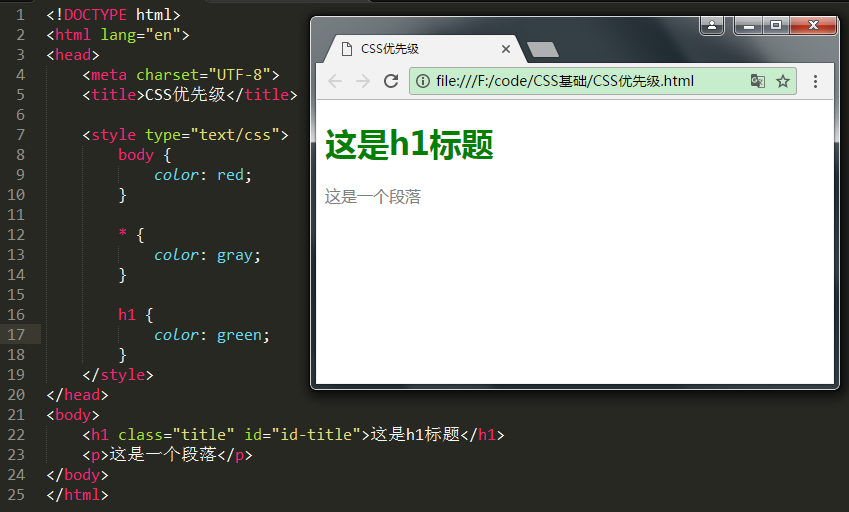Click the browser back arrow
This screenshot has width=849, height=512.
click(335, 81)
